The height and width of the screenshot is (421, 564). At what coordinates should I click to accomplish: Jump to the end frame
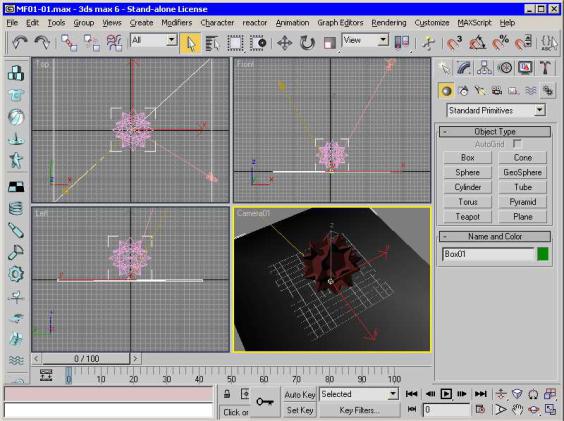pyautogui.click(x=481, y=394)
